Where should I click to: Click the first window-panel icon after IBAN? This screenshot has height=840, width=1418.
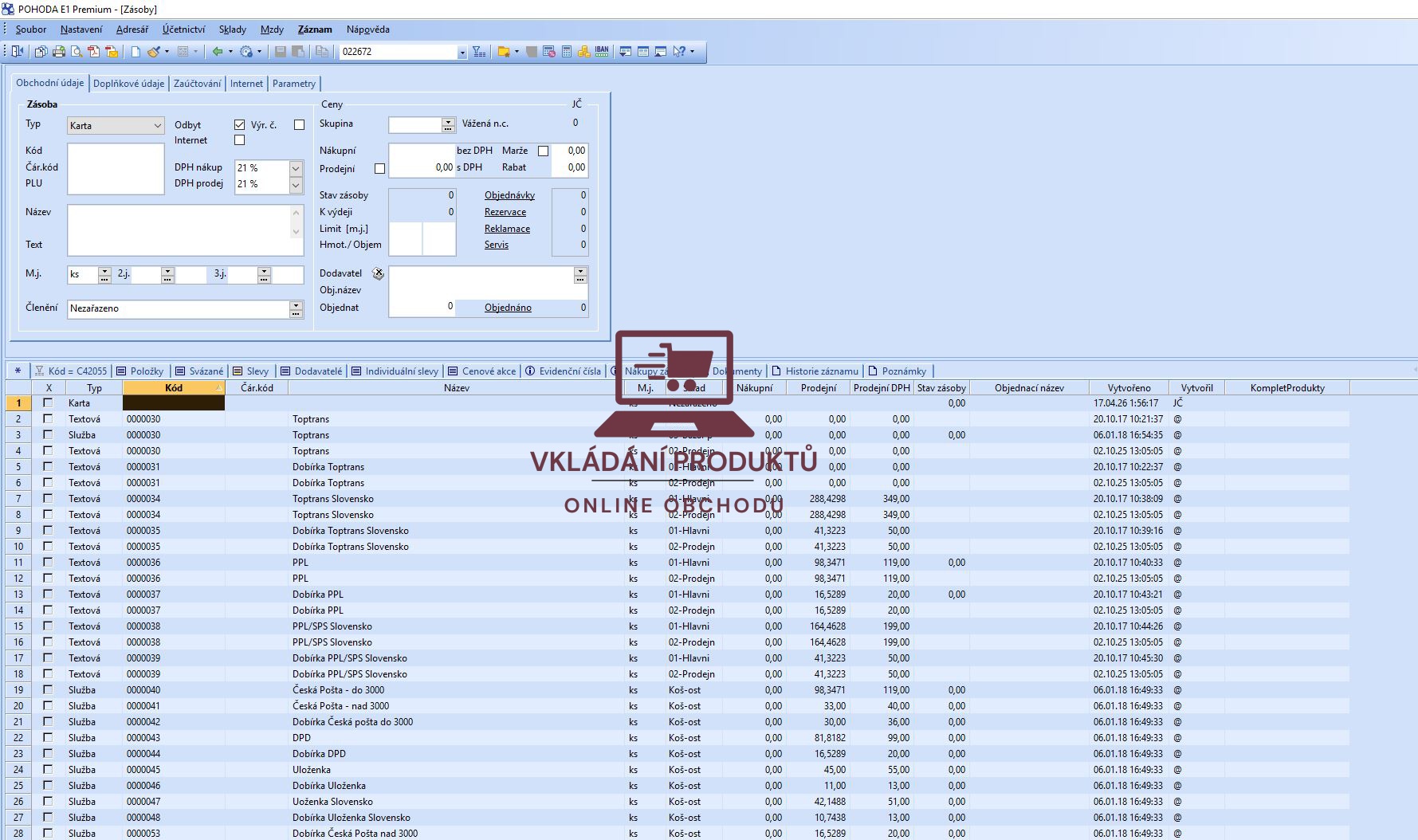[x=625, y=52]
